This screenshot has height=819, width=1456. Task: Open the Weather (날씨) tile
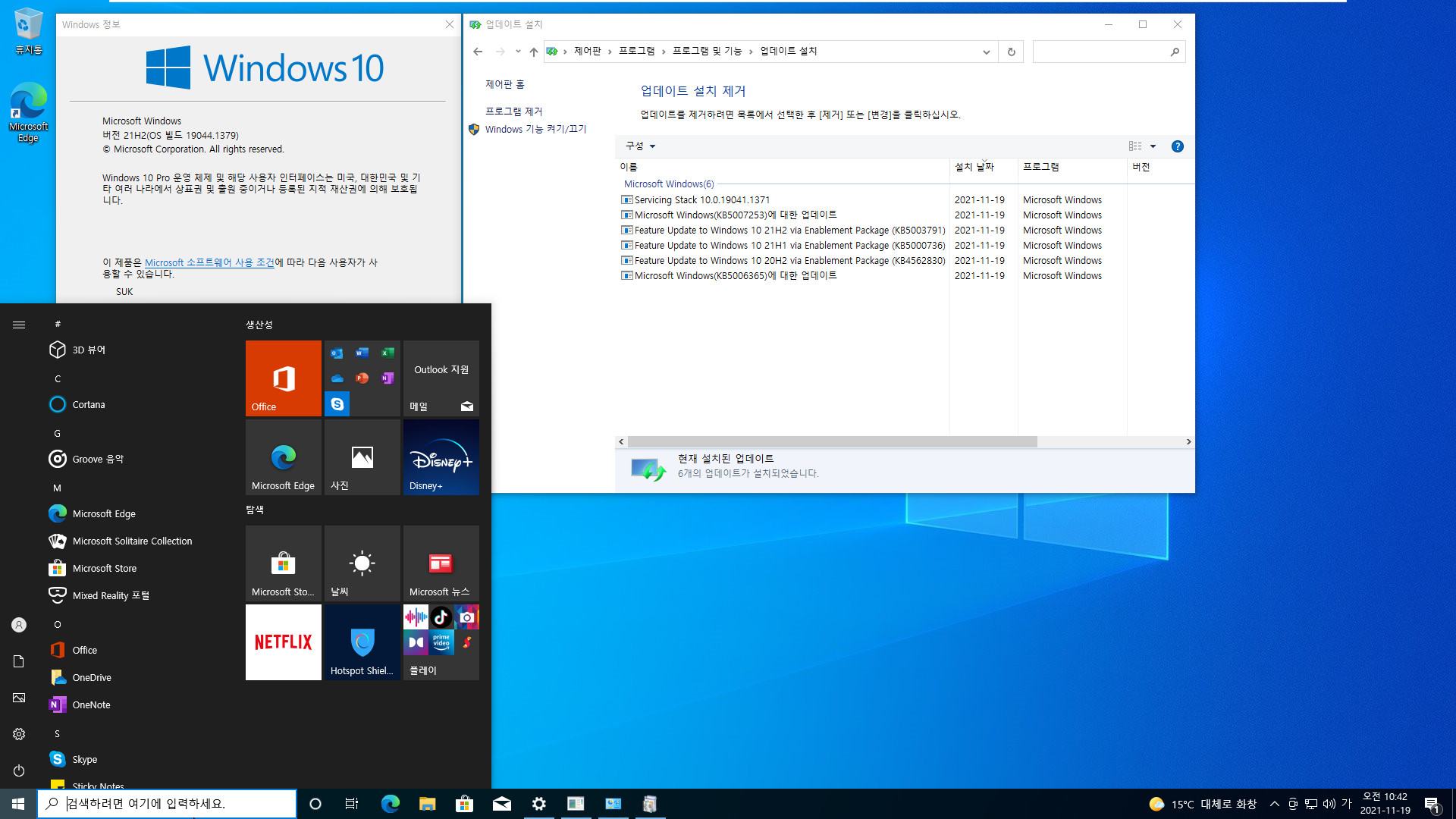point(362,563)
